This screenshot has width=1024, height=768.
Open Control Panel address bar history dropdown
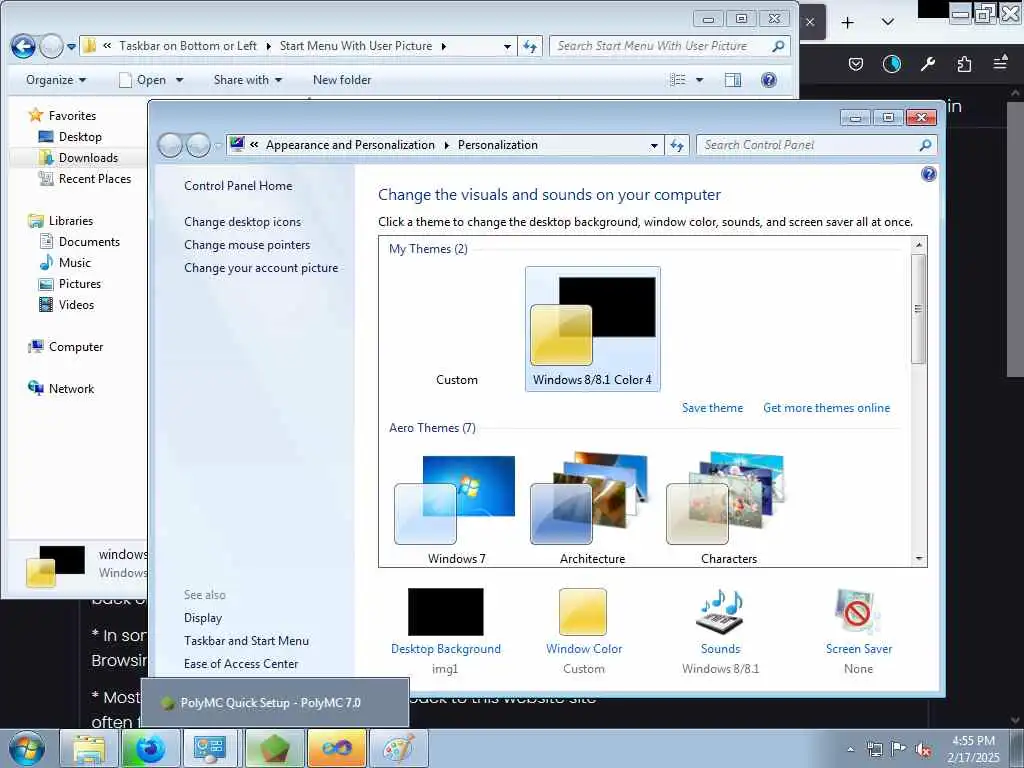pyautogui.click(x=654, y=146)
